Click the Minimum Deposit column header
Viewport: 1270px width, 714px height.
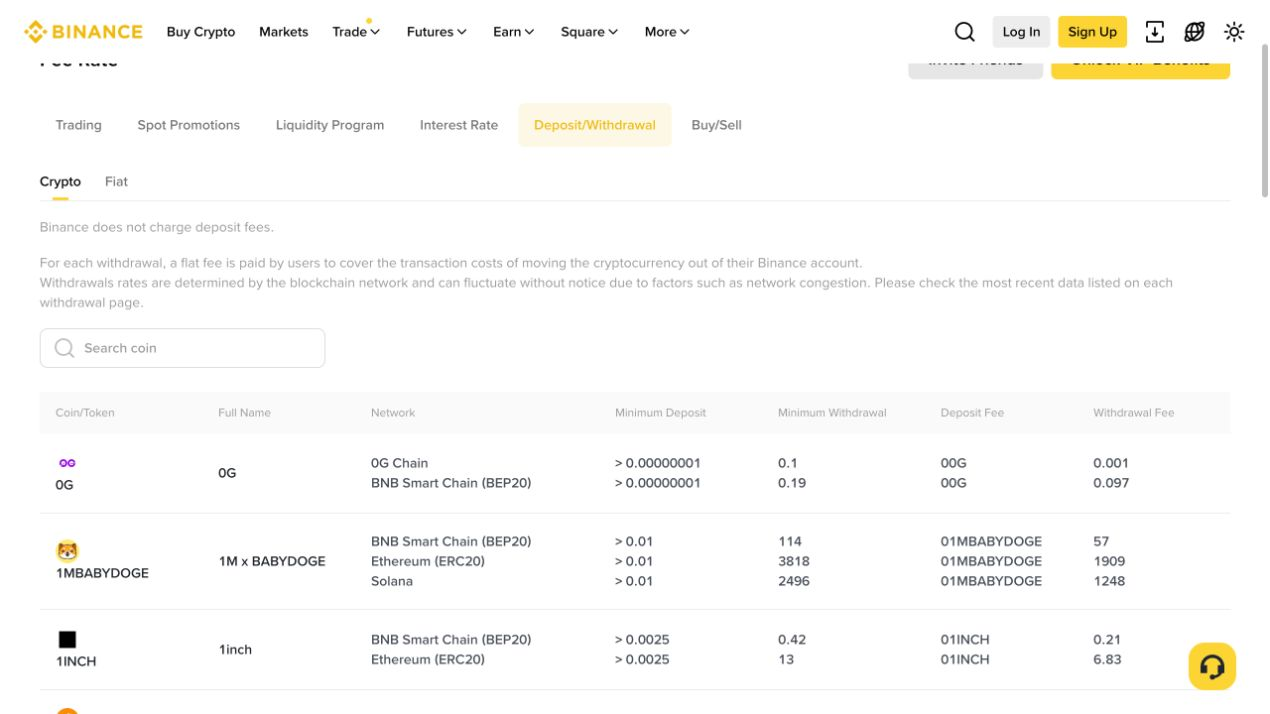click(660, 413)
